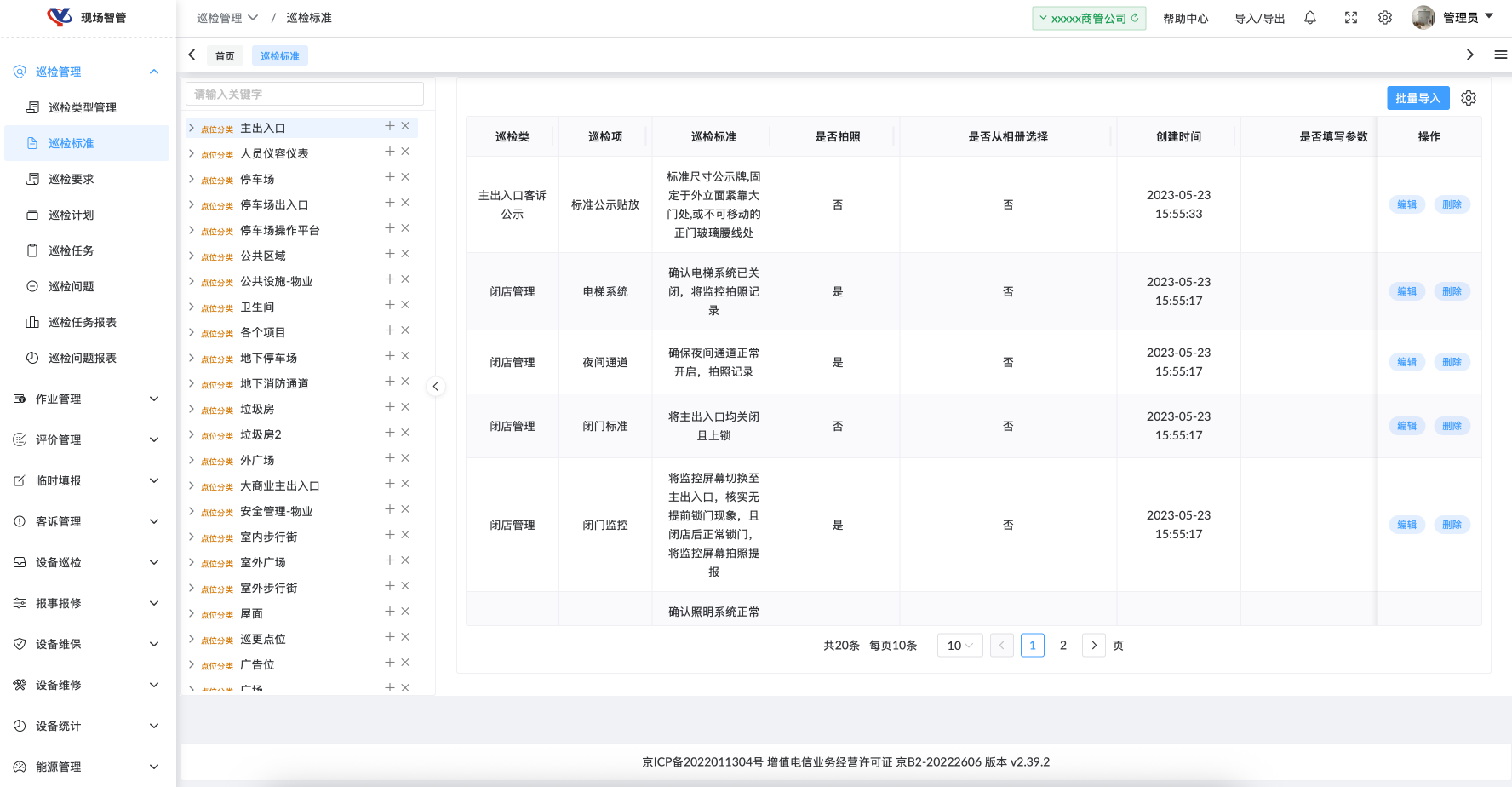Add item under 主出入口 with plus icon

[x=389, y=126]
